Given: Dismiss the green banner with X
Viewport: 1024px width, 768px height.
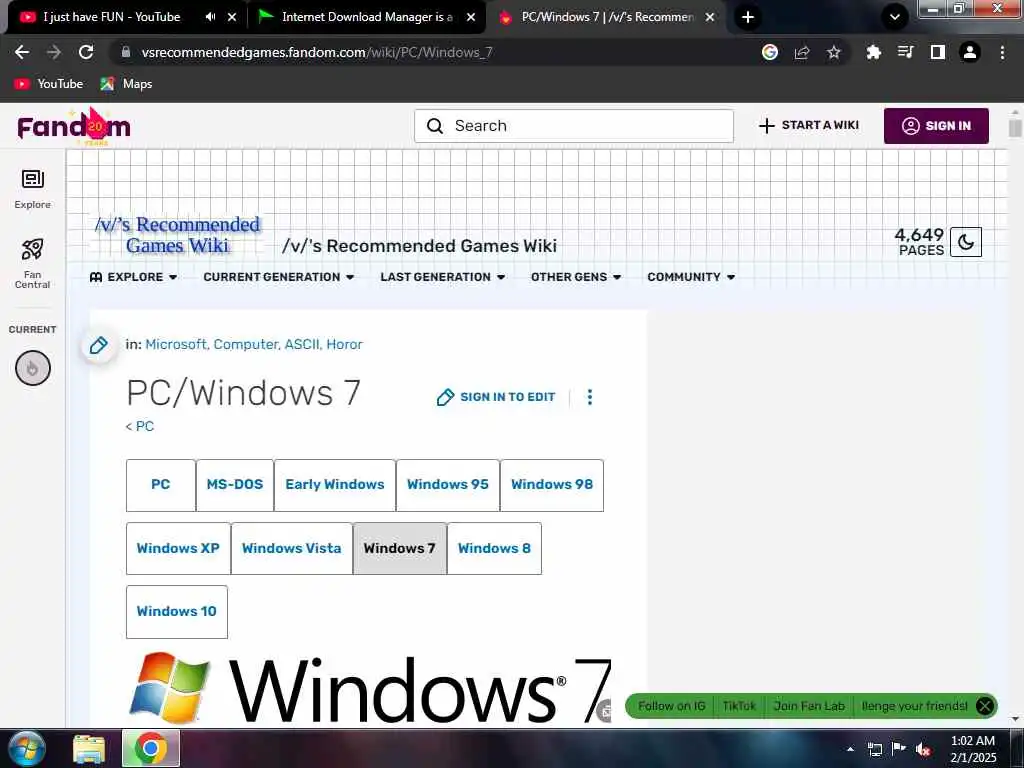Looking at the screenshot, I should pos(985,706).
